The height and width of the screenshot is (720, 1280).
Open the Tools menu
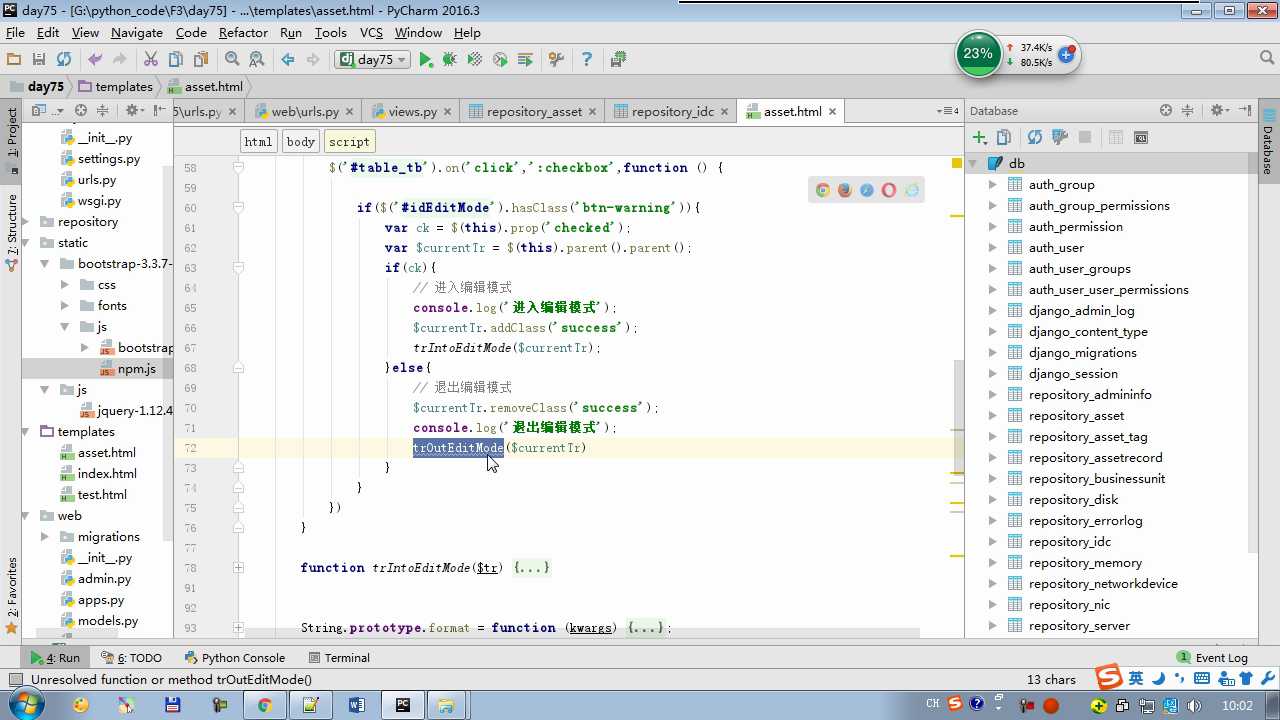pos(330,33)
